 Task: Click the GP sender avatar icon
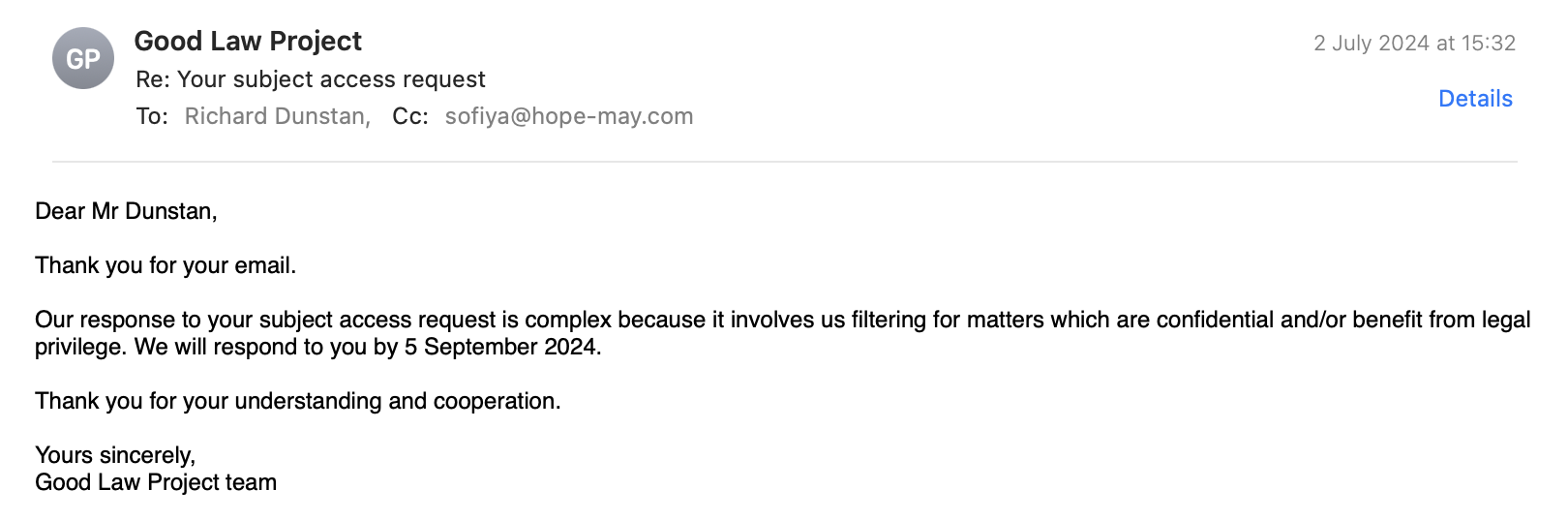pyautogui.click(x=83, y=58)
